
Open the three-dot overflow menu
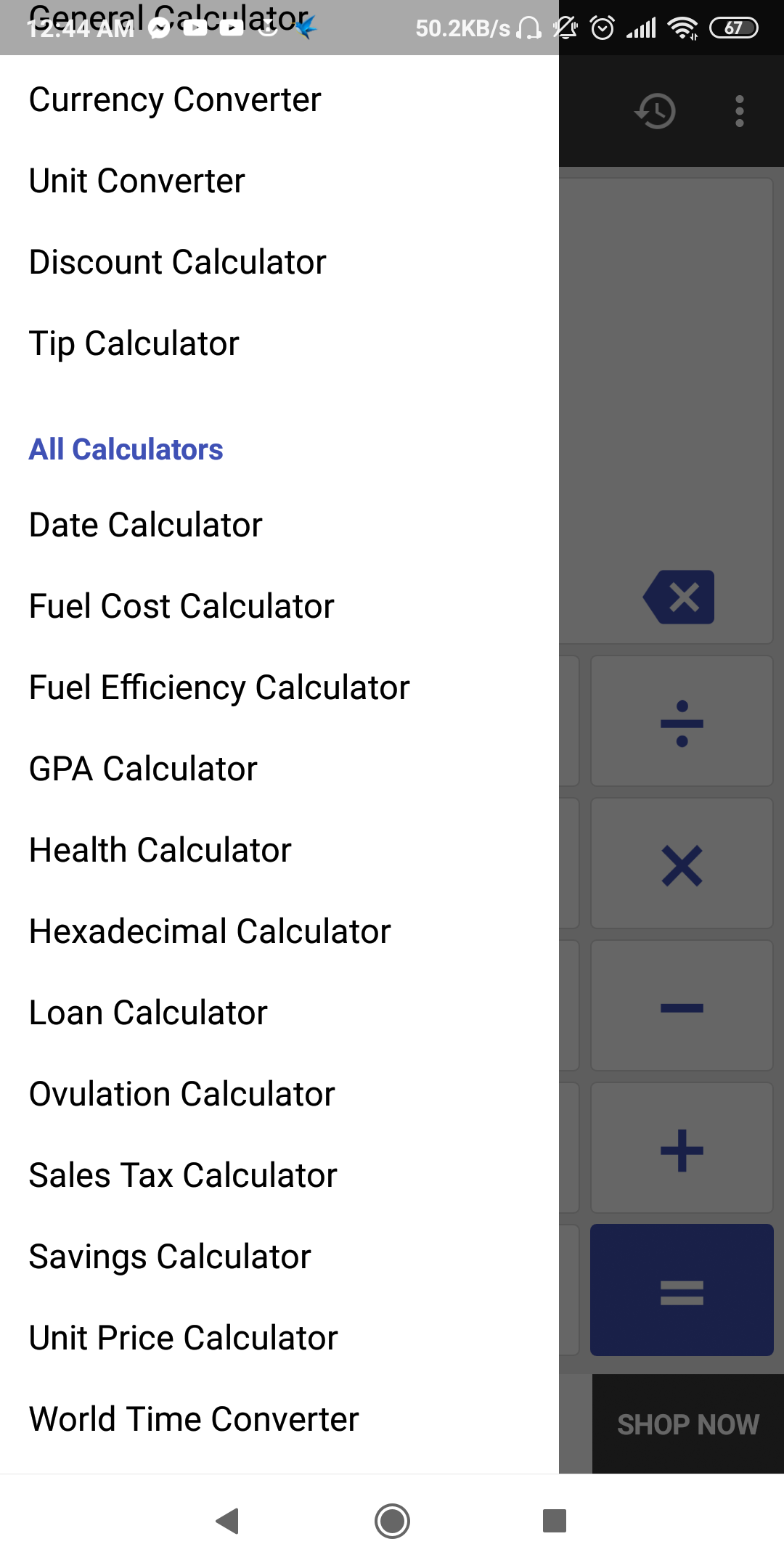(x=740, y=111)
